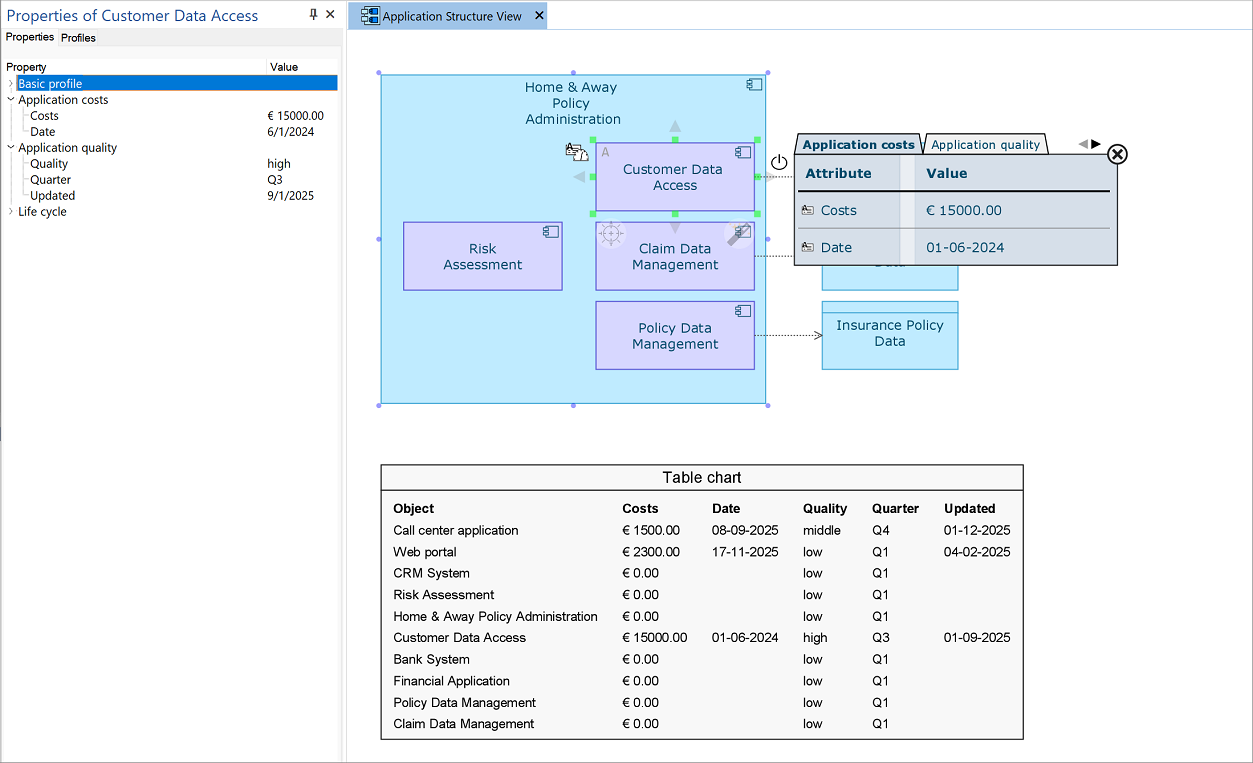Click the power icon beside Customer Data Access

point(779,163)
